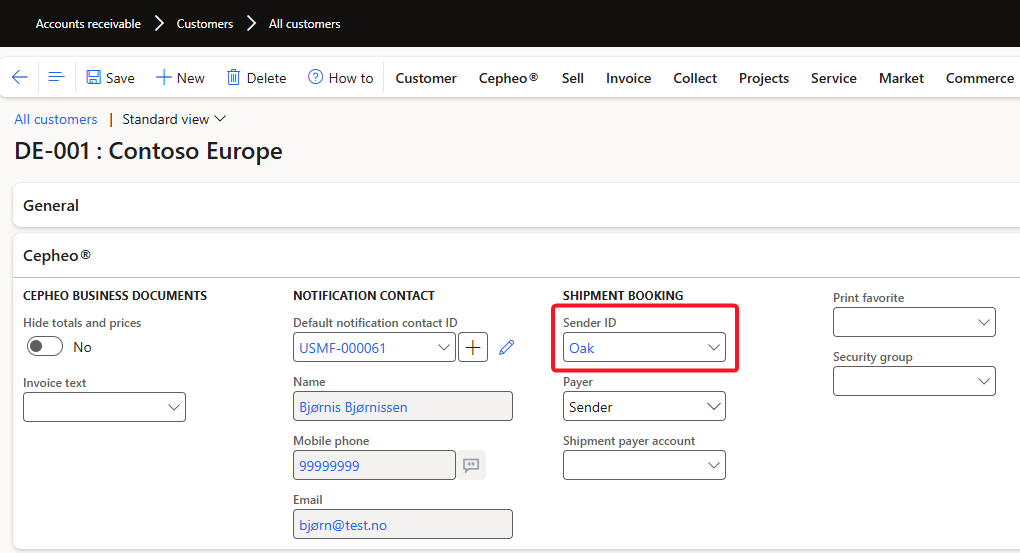Click the Delete trash icon

(234, 78)
